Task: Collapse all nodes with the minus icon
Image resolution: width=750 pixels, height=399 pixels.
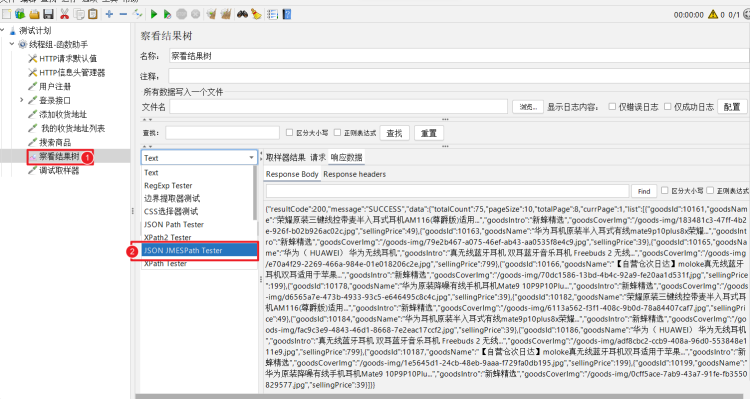Action: (x=123, y=14)
